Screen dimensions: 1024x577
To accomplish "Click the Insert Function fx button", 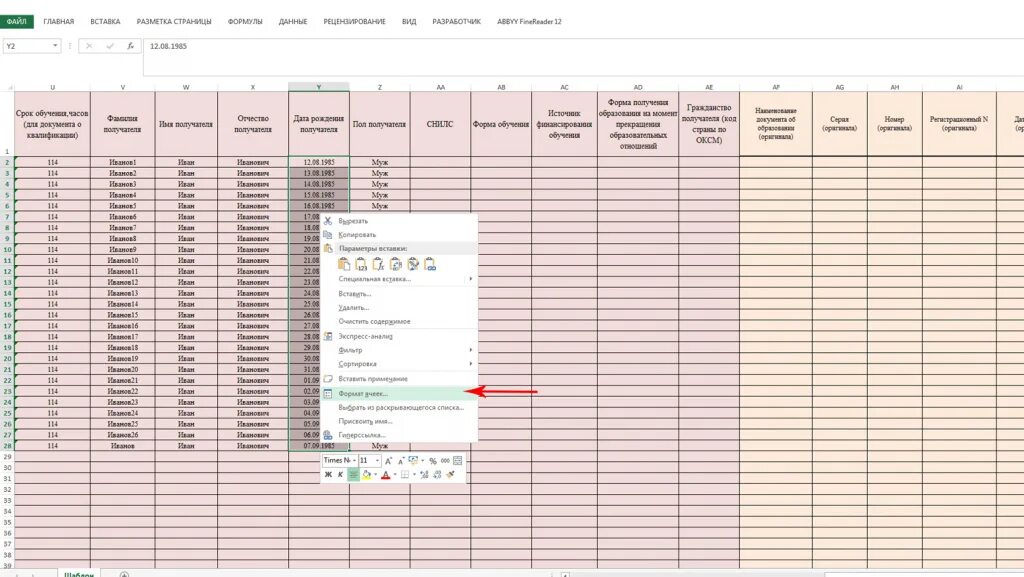I will click(130, 46).
